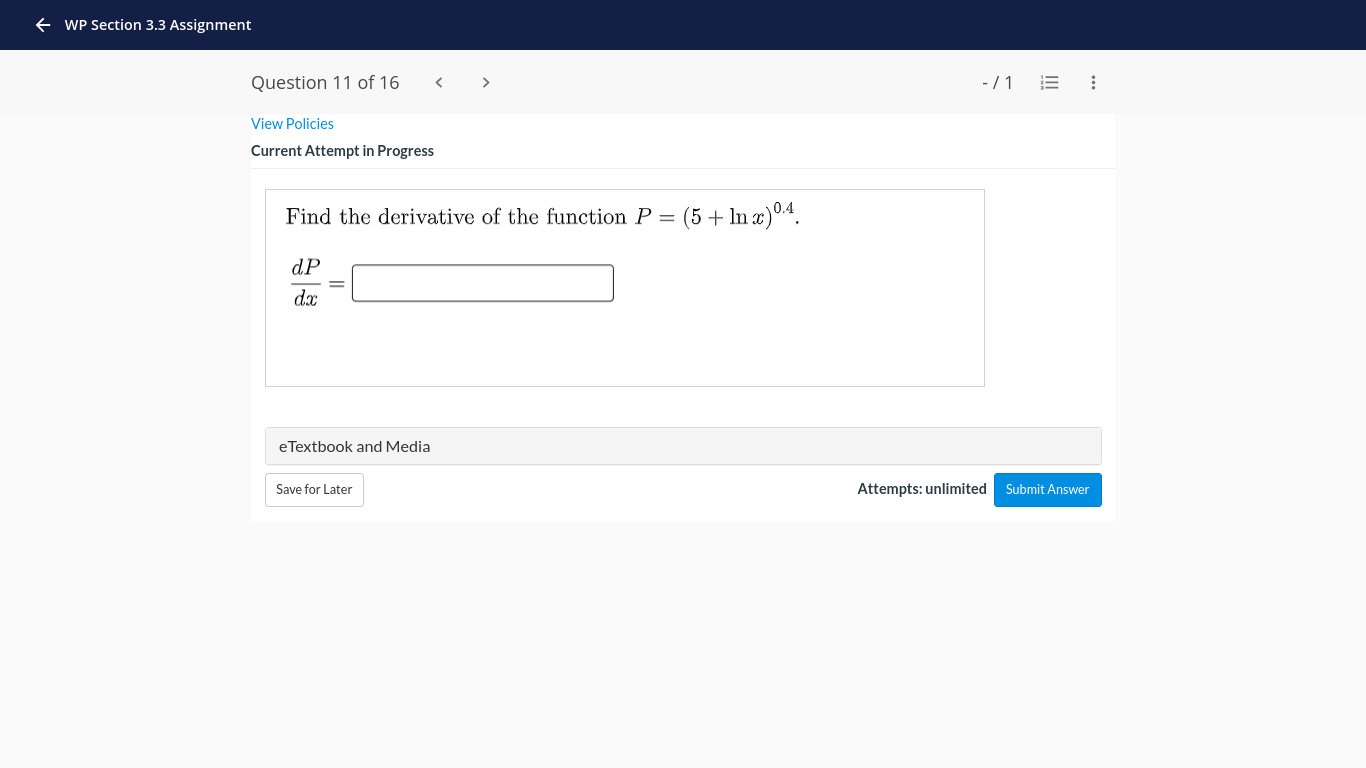Save the question for later

(314, 490)
